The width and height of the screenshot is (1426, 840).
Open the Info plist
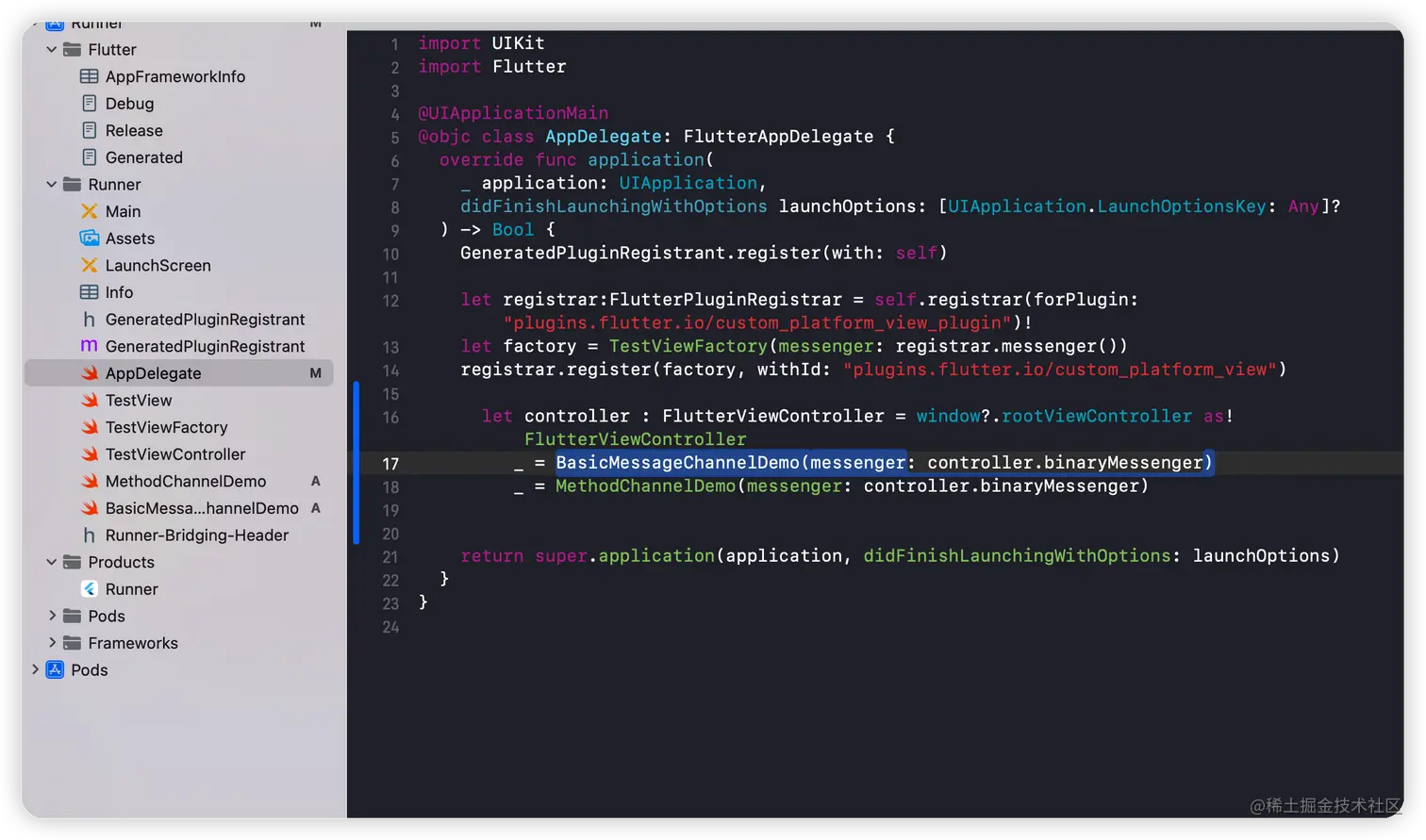click(x=119, y=292)
